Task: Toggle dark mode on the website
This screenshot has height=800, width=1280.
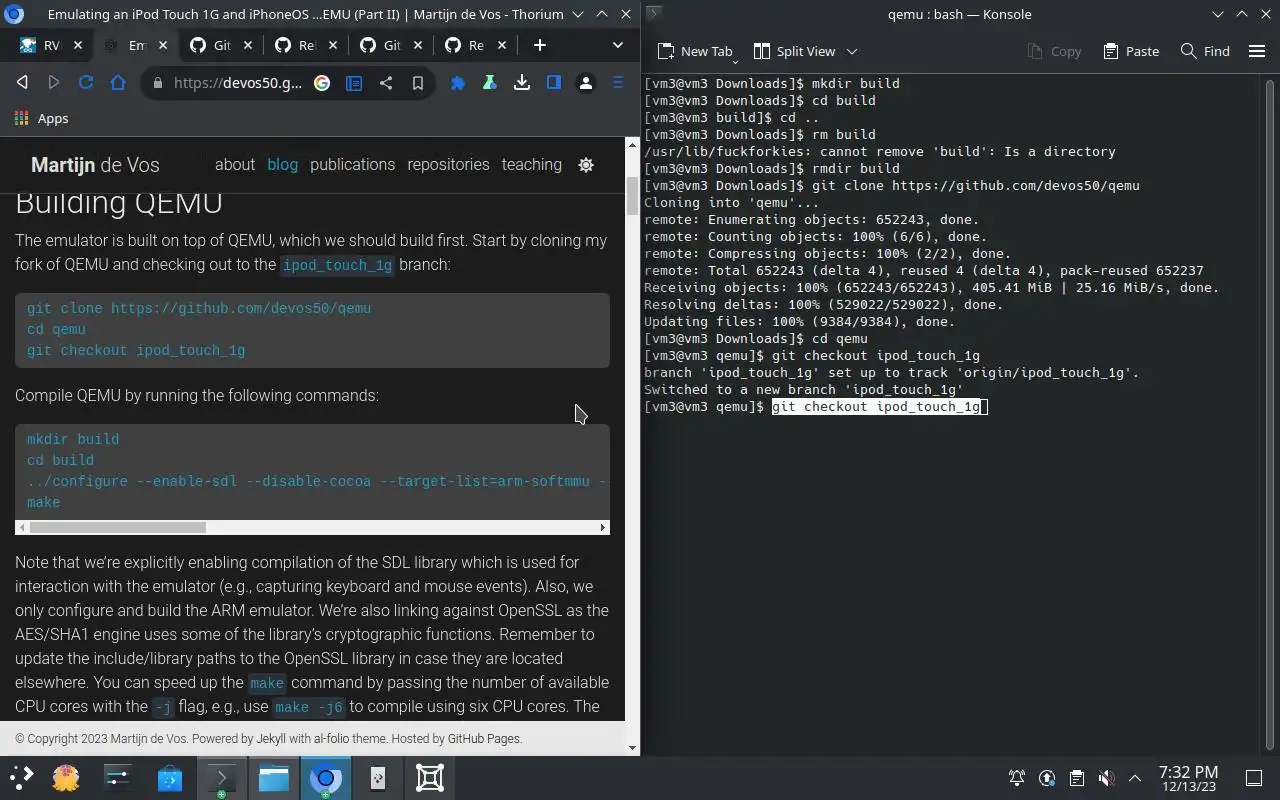Action: (586, 165)
